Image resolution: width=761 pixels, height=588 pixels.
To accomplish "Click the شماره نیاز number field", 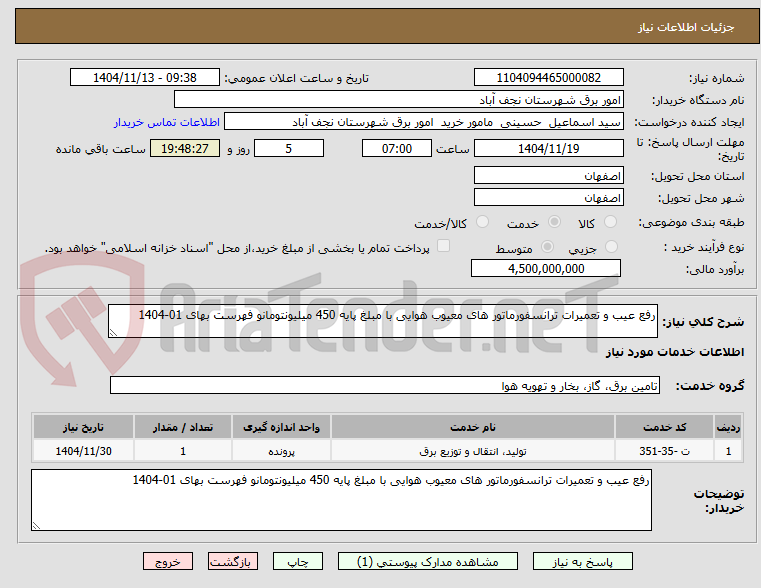I will coord(548,78).
